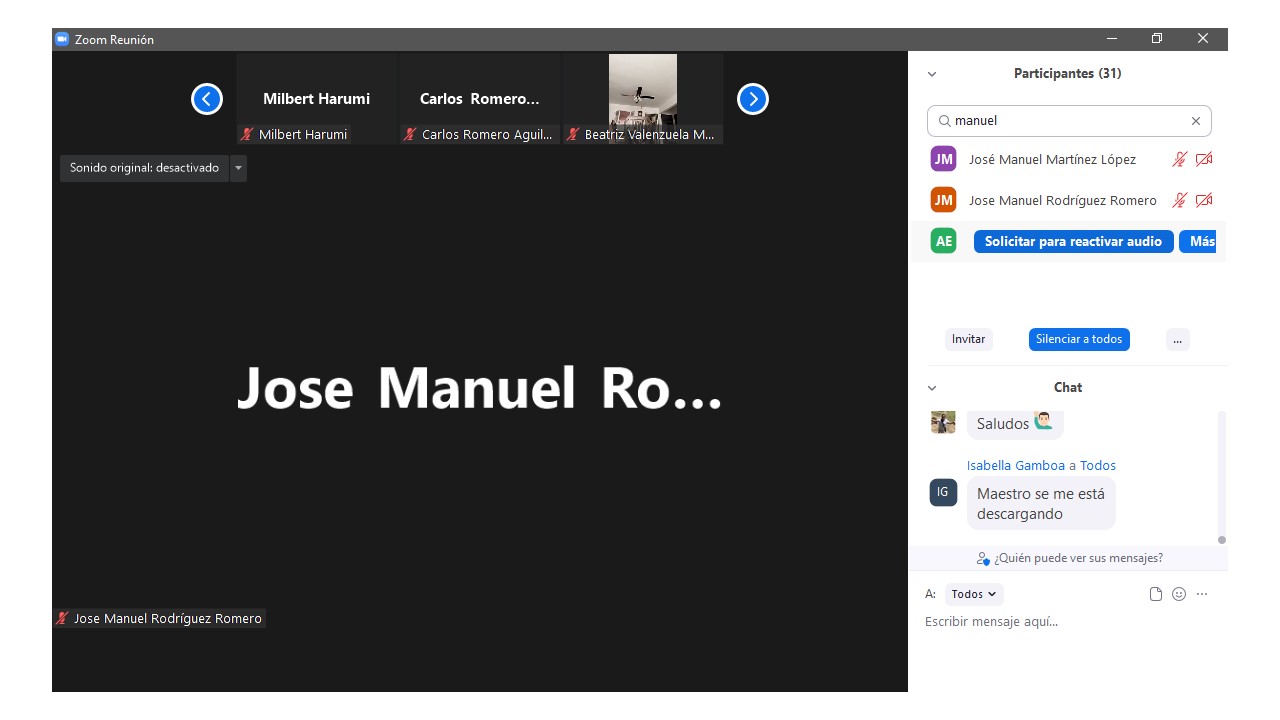1280x720 pixels.
Task: Open chat more options ellipsis
Action: (x=1202, y=594)
